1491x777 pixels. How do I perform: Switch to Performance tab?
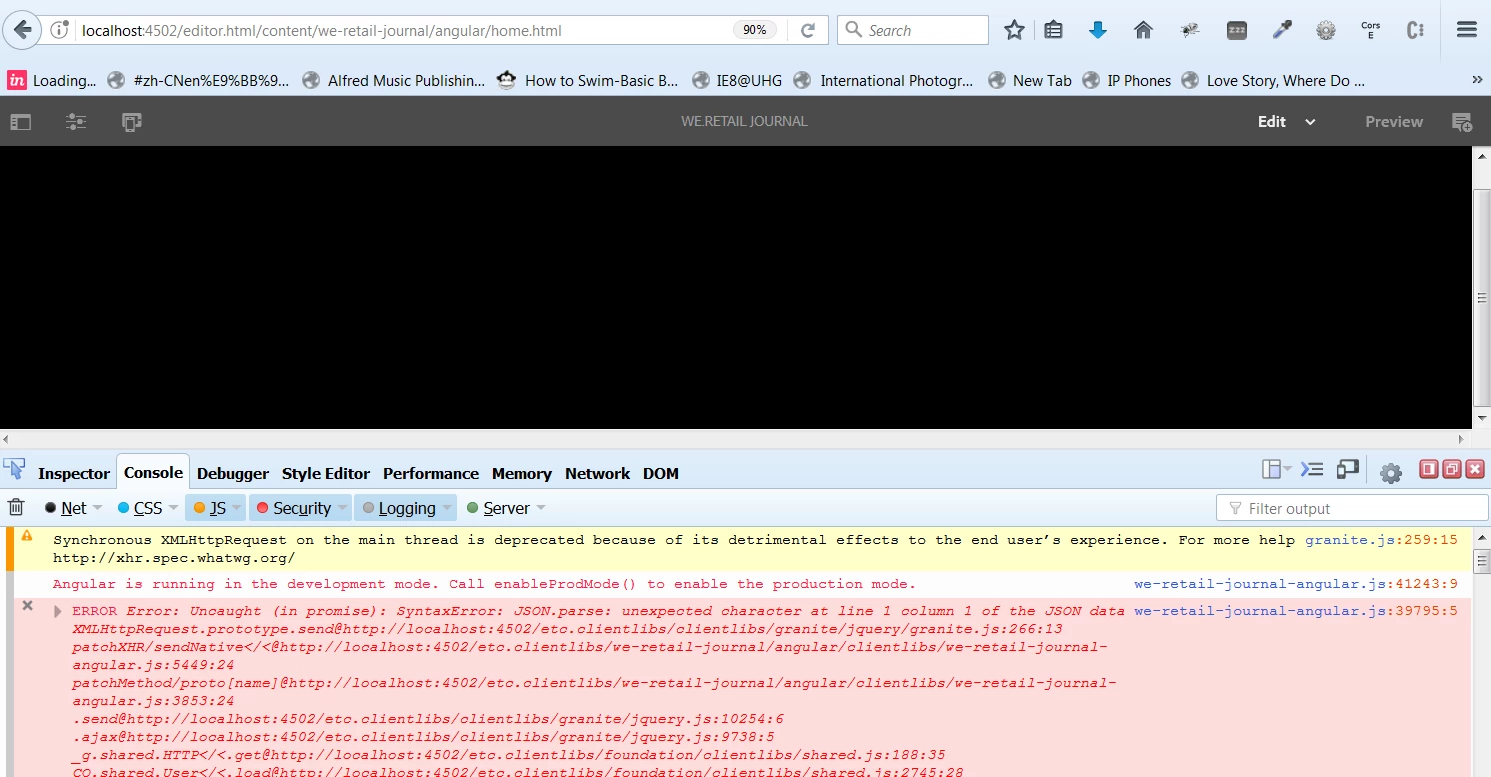(431, 473)
